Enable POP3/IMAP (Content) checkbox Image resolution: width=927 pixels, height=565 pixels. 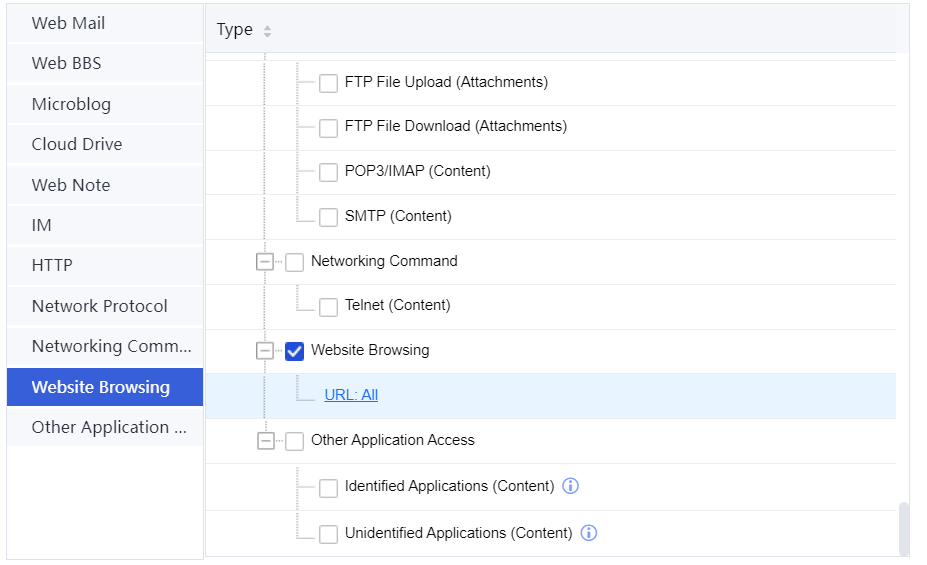[x=328, y=172]
